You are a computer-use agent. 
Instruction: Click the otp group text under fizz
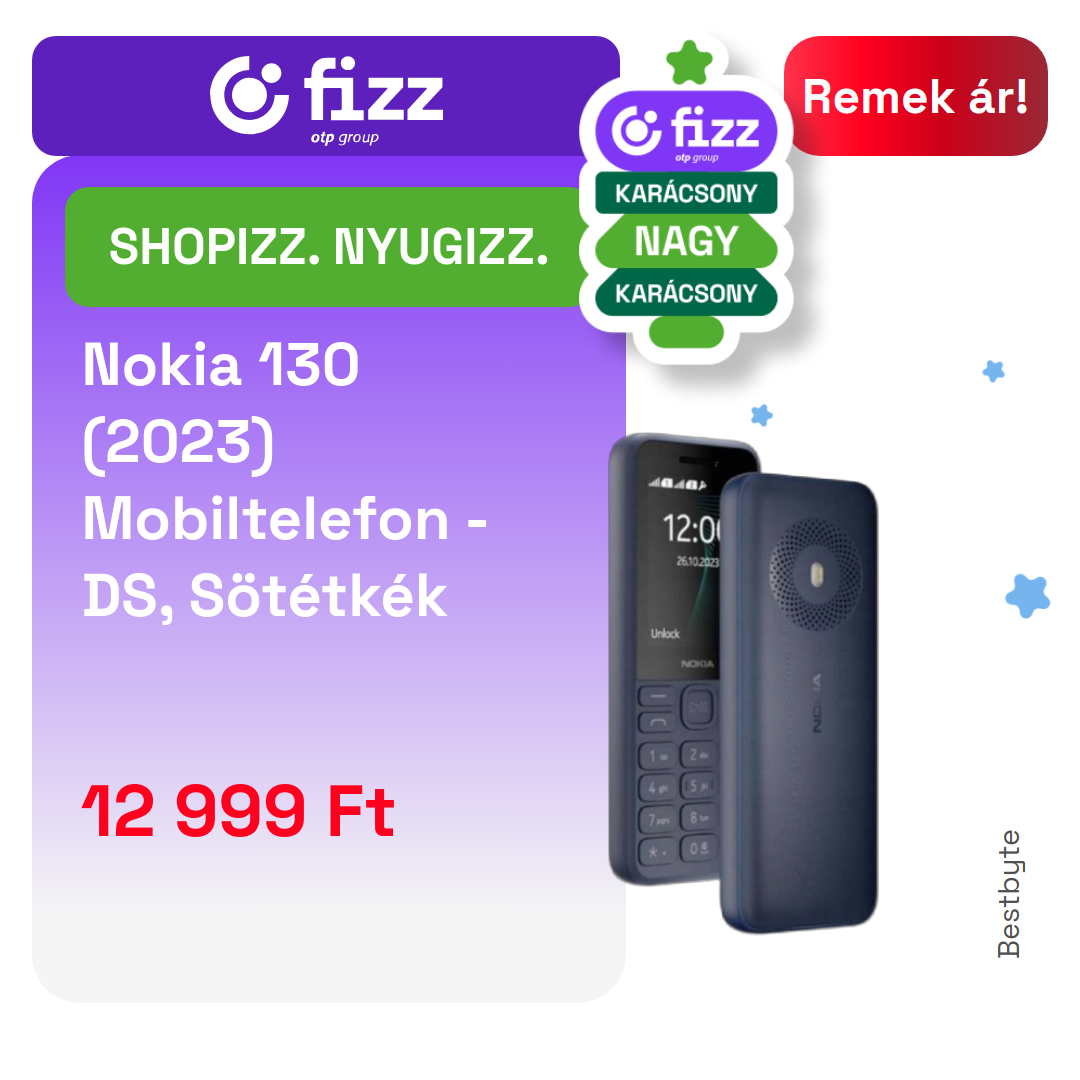(x=344, y=137)
